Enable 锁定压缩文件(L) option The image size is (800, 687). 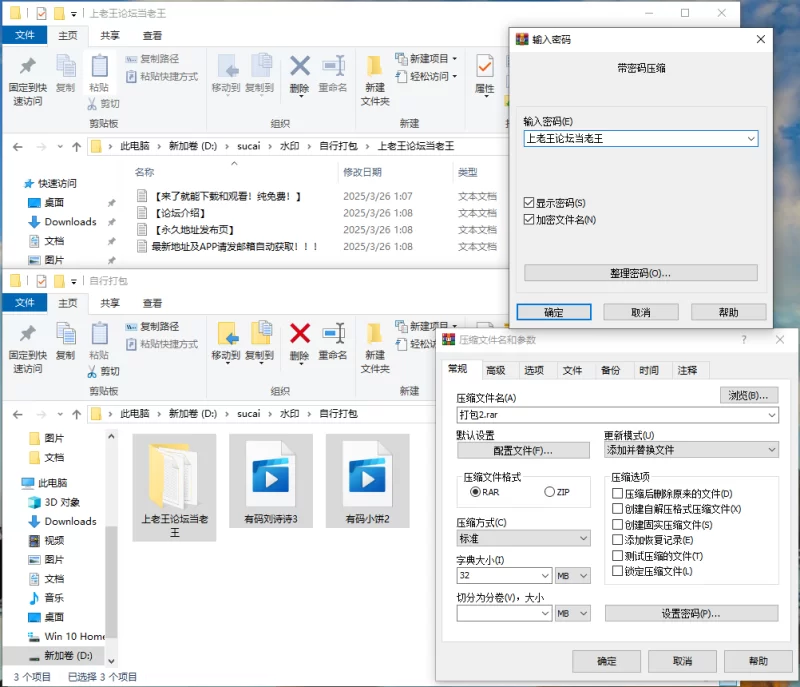click(617, 571)
